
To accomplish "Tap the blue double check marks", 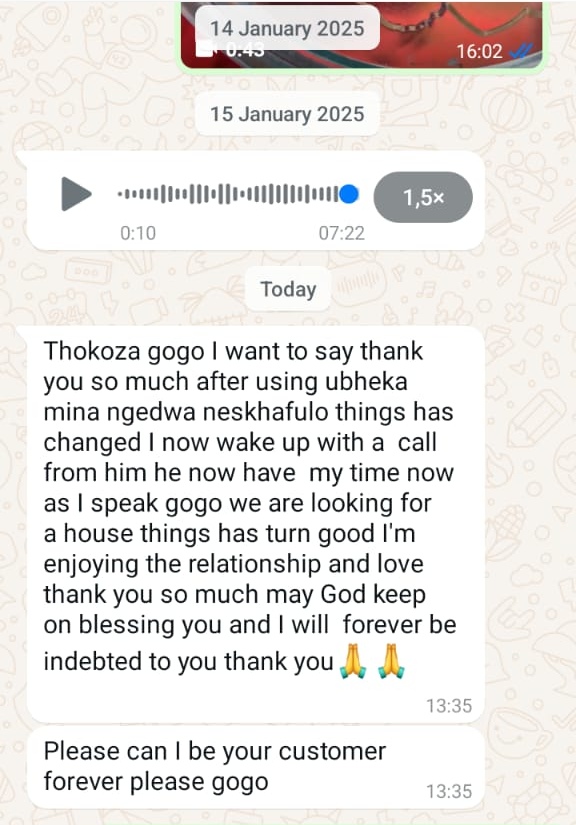I will (x=521, y=51).
